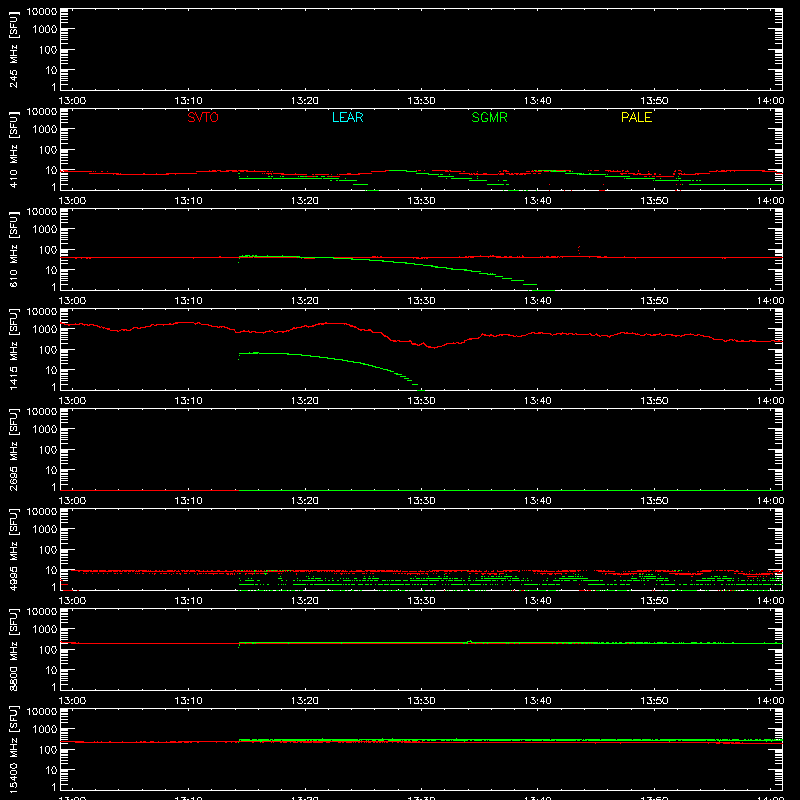The image size is (800, 800).
Task: Select the 8800 MHz [SFU] axis title
Action: coord(13,649)
